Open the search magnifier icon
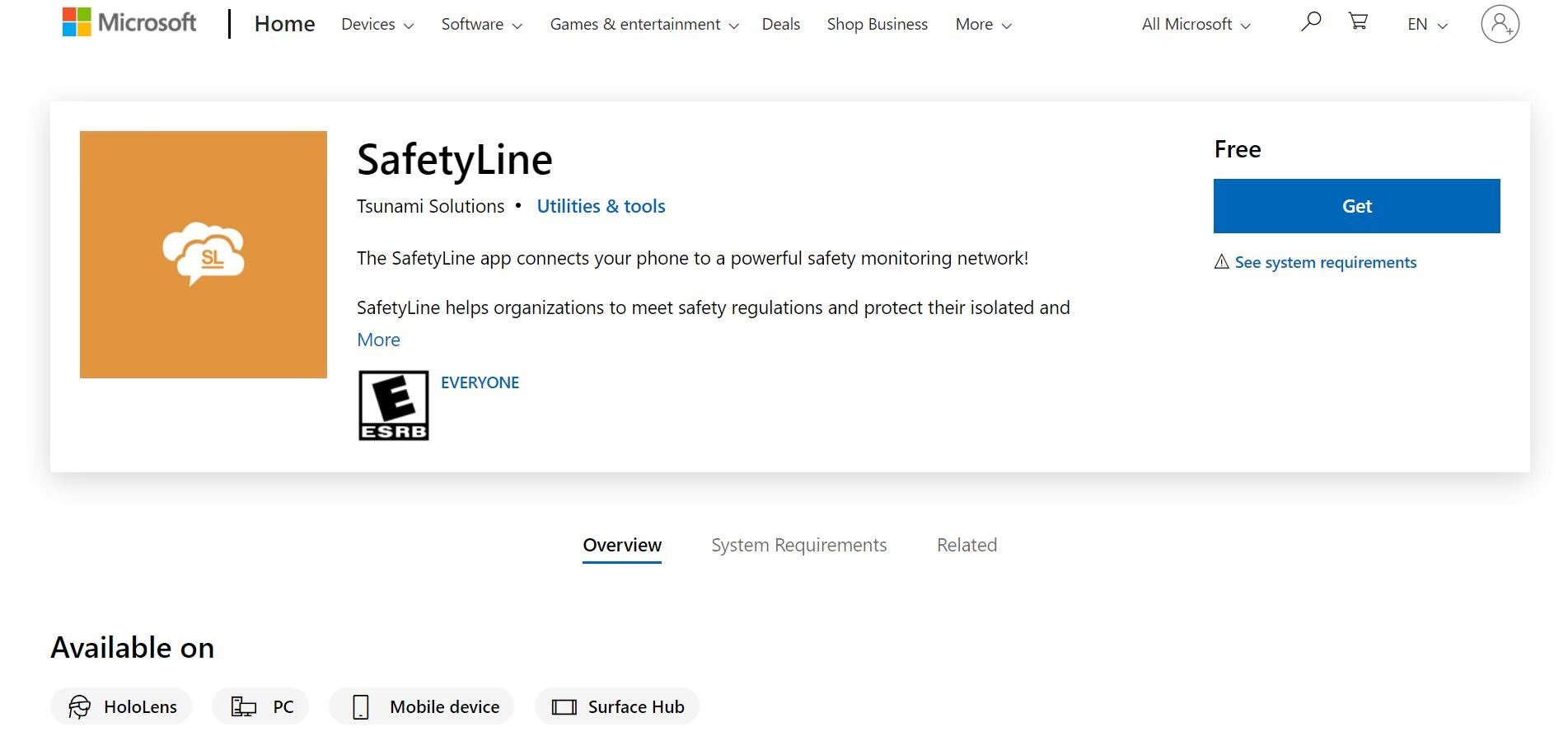Image resolution: width=1568 pixels, height=741 pixels. click(x=1310, y=22)
